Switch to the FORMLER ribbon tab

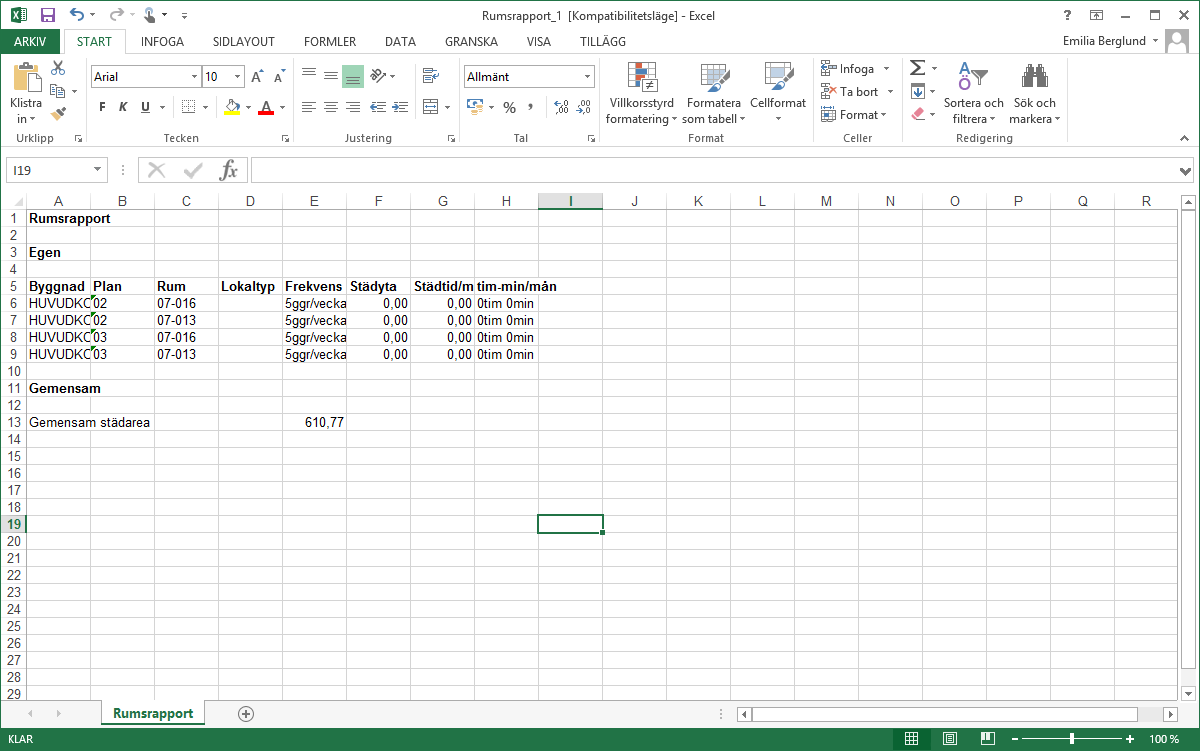click(330, 42)
